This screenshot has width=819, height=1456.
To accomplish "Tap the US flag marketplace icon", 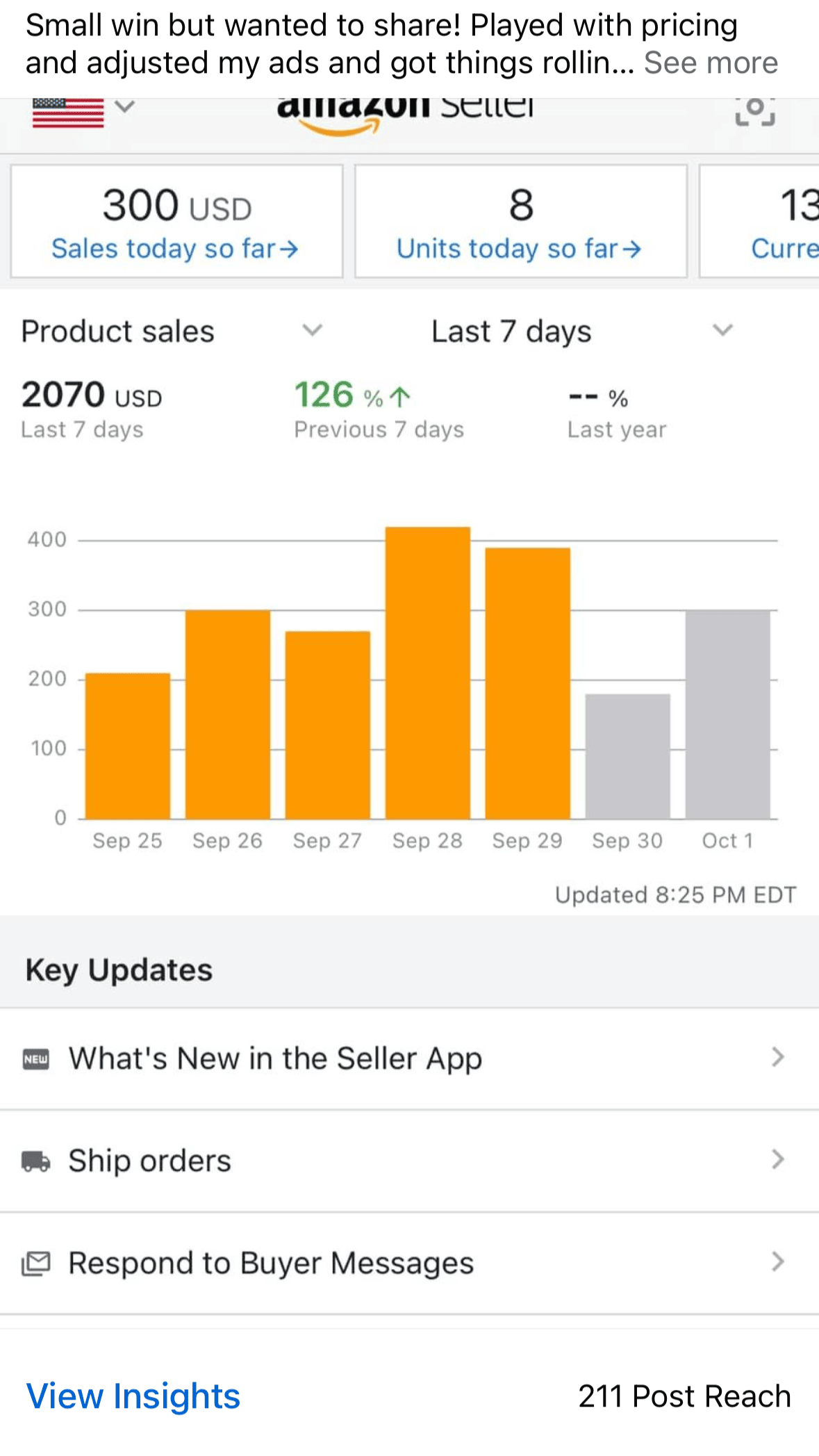I will pyautogui.click(x=67, y=113).
